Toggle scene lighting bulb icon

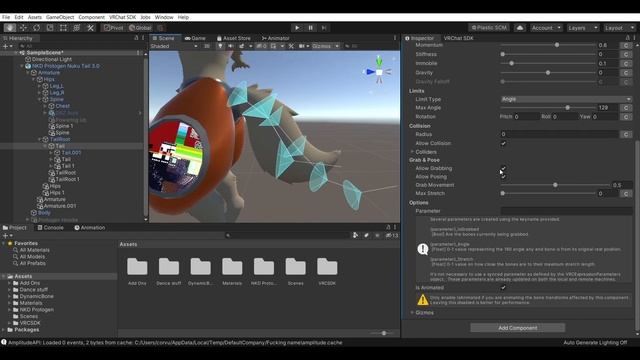[x=220, y=46]
